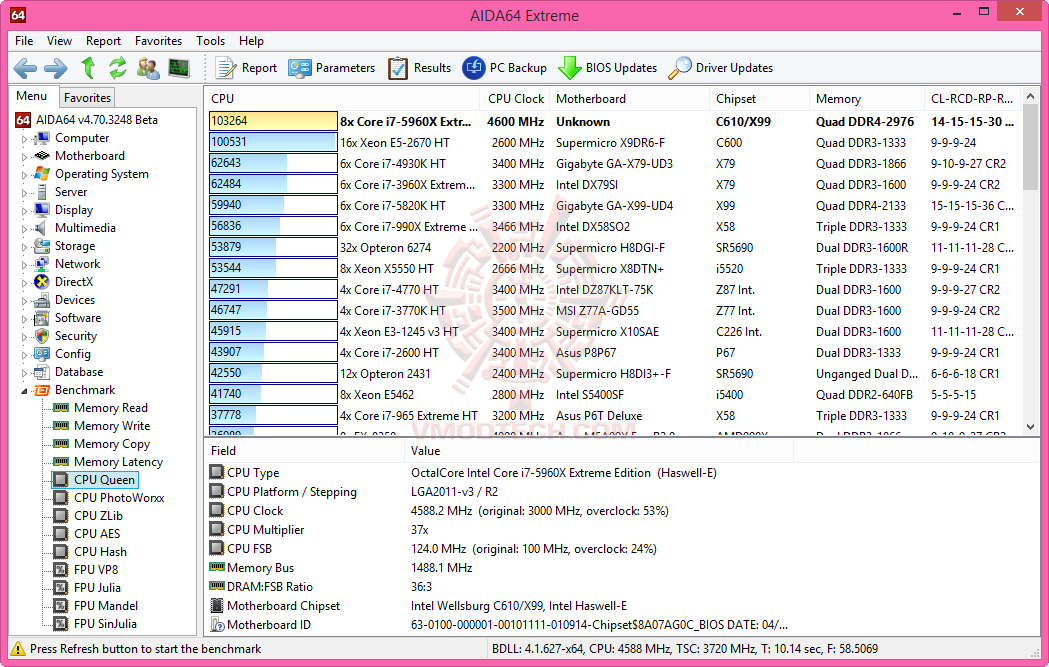The height and width of the screenshot is (667, 1049).
Task: Select the Display tree node
Action: tap(74, 210)
